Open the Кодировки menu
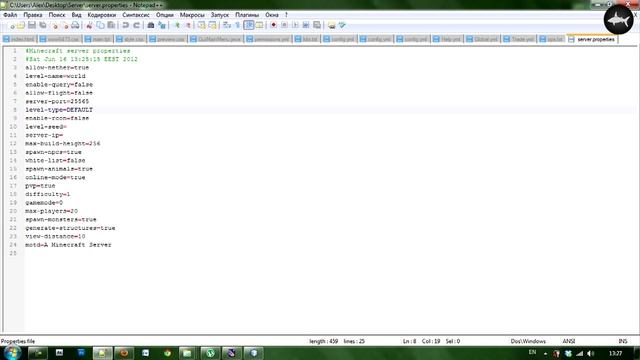Viewport: 640px width, 360px height. point(102,15)
